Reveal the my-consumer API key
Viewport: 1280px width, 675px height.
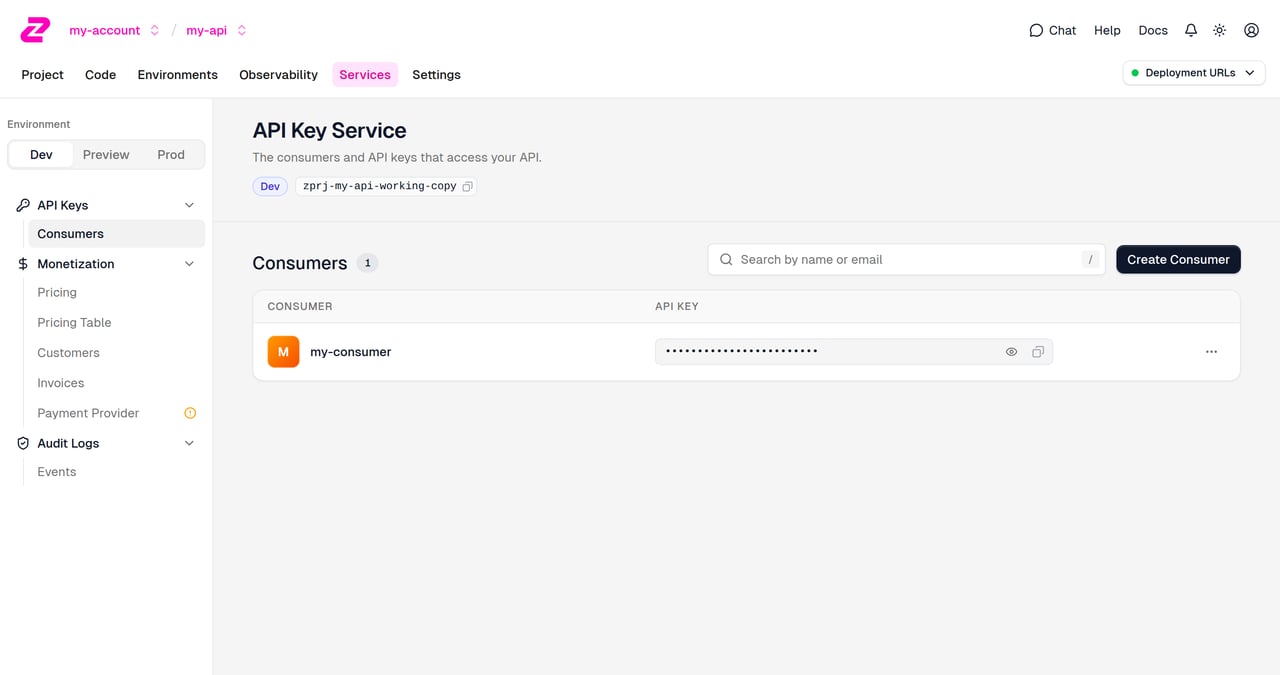point(1011,352)
